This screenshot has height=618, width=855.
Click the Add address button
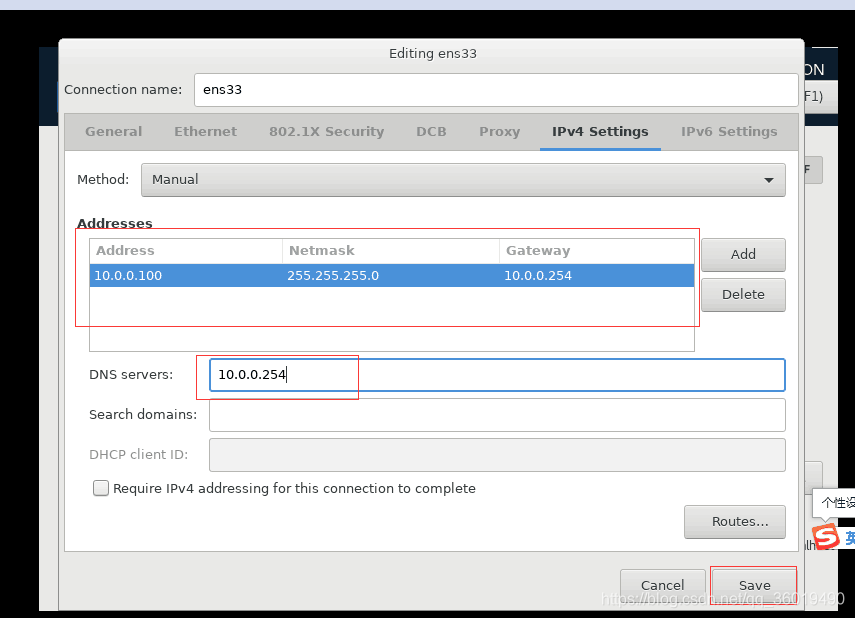(x=743, y=255)
